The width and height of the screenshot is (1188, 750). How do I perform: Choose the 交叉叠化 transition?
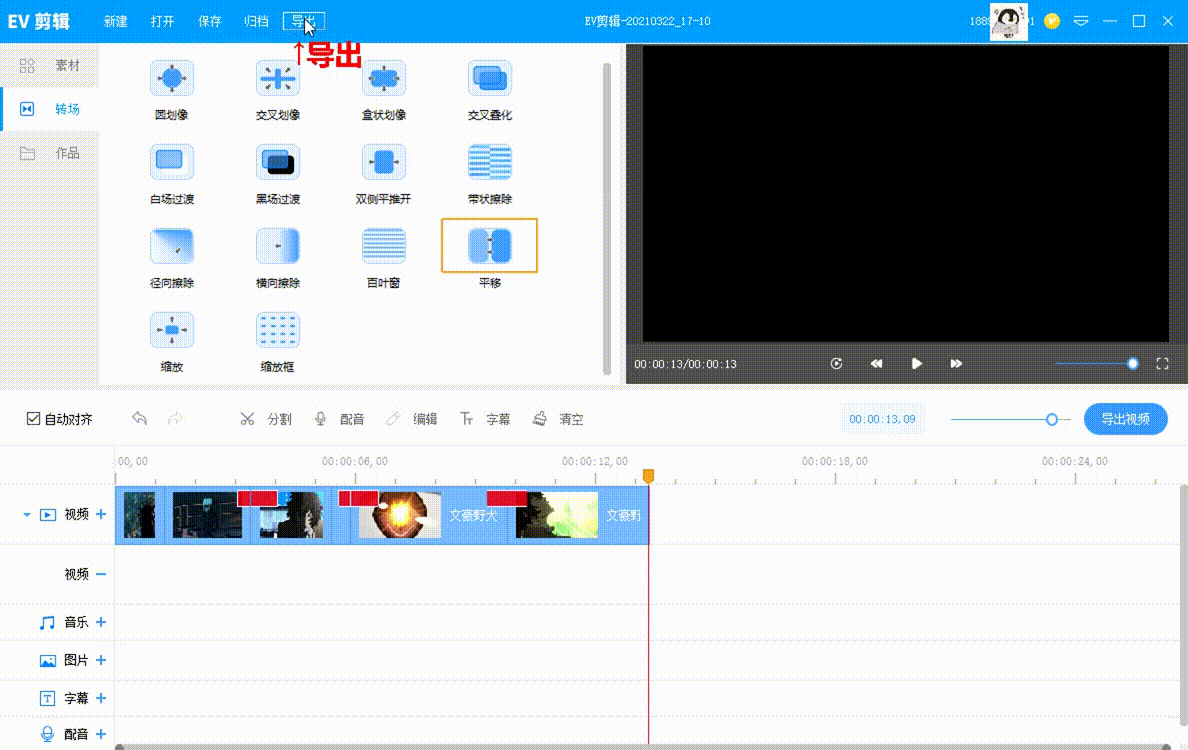pyautogui.click(x=489, y=79)
